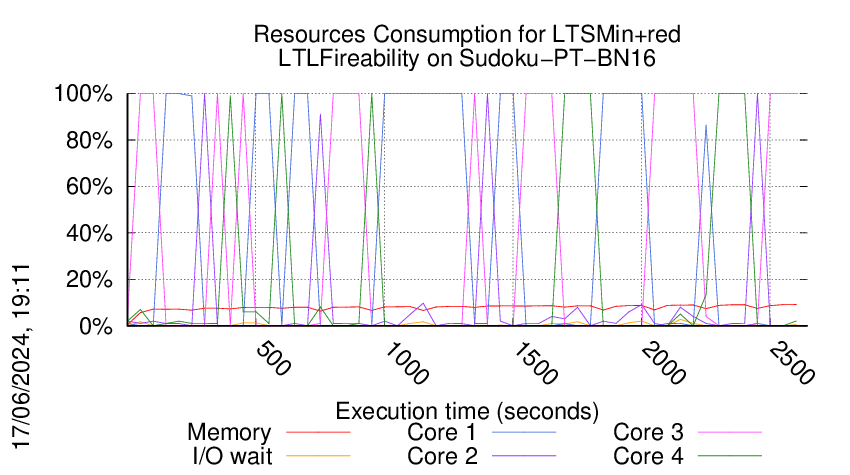Click the 2000 x-axis tick label
This screenshot has height=475, width=850.
(x=663, y=363)
